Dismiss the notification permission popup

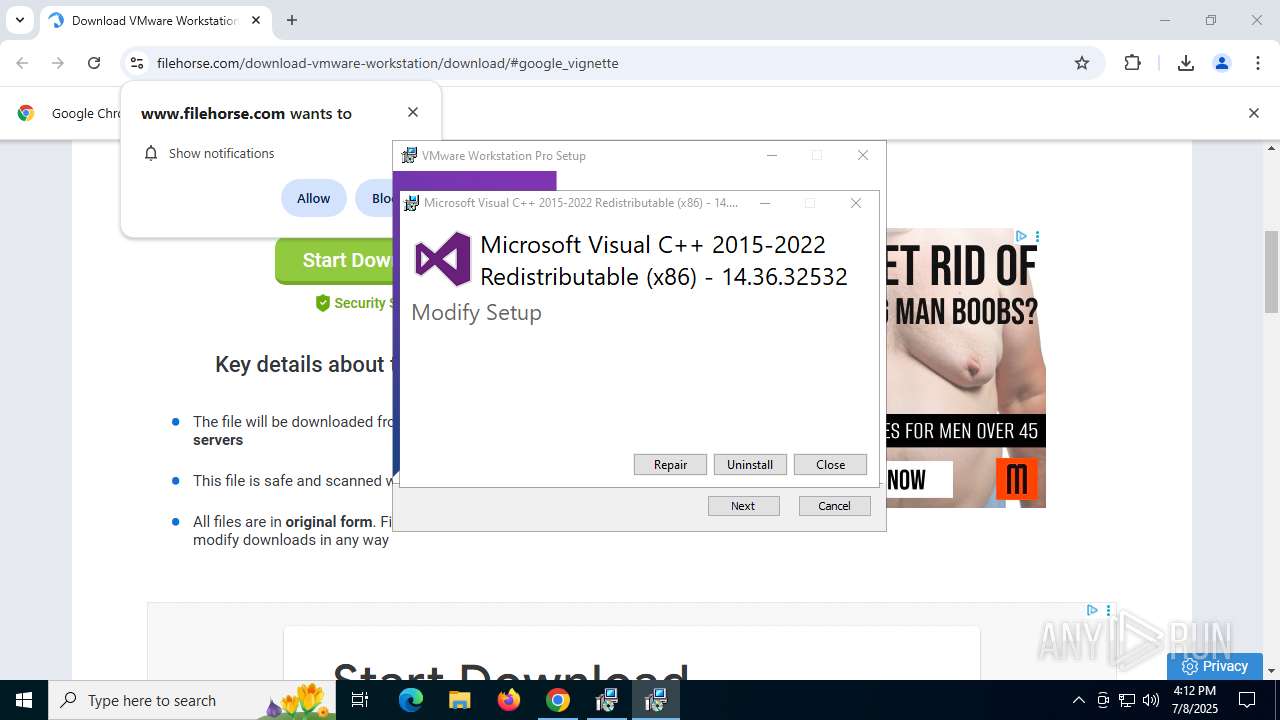(x=412, y=112)
